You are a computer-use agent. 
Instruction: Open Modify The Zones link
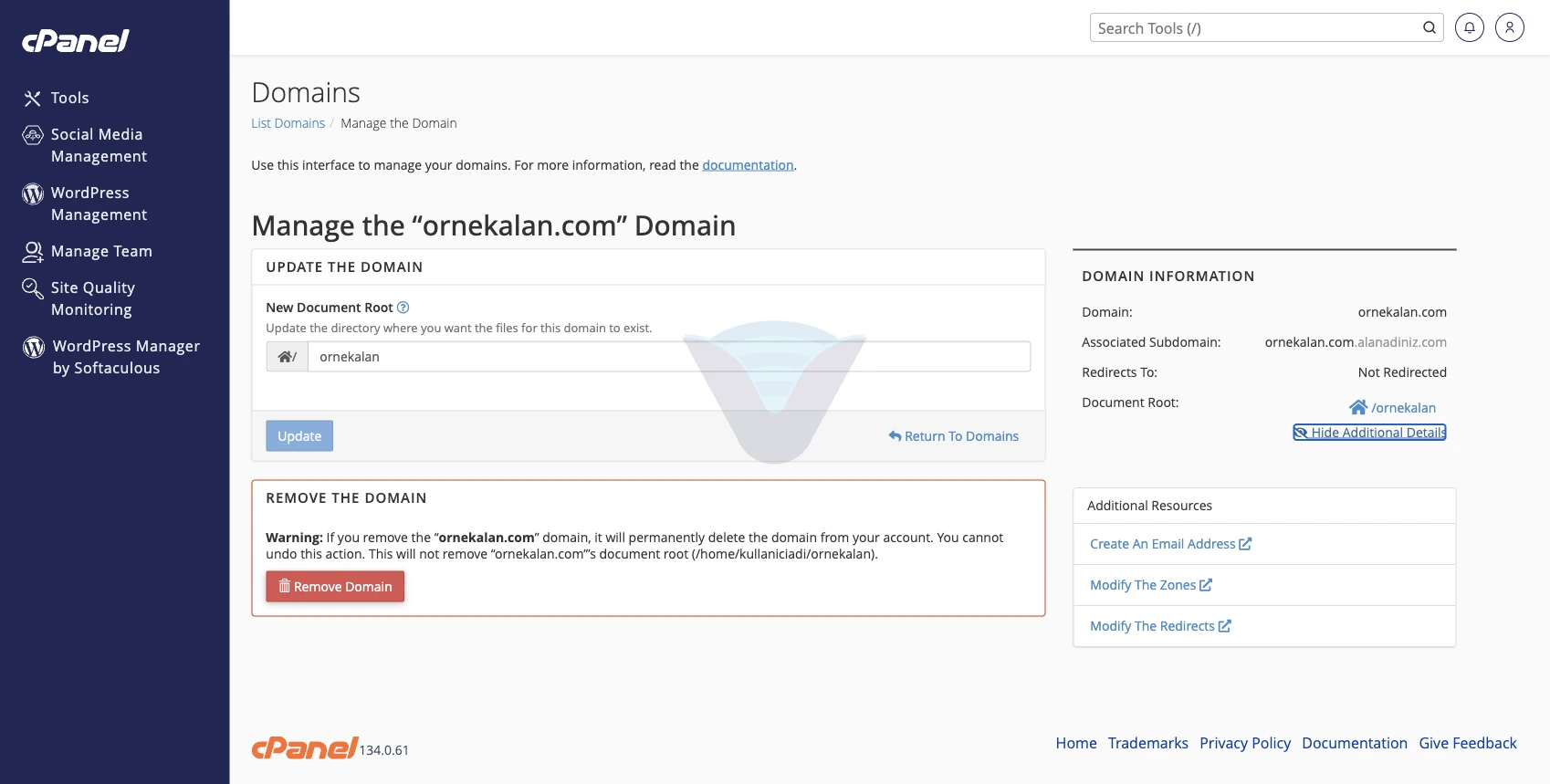(x=1143, y=585)
